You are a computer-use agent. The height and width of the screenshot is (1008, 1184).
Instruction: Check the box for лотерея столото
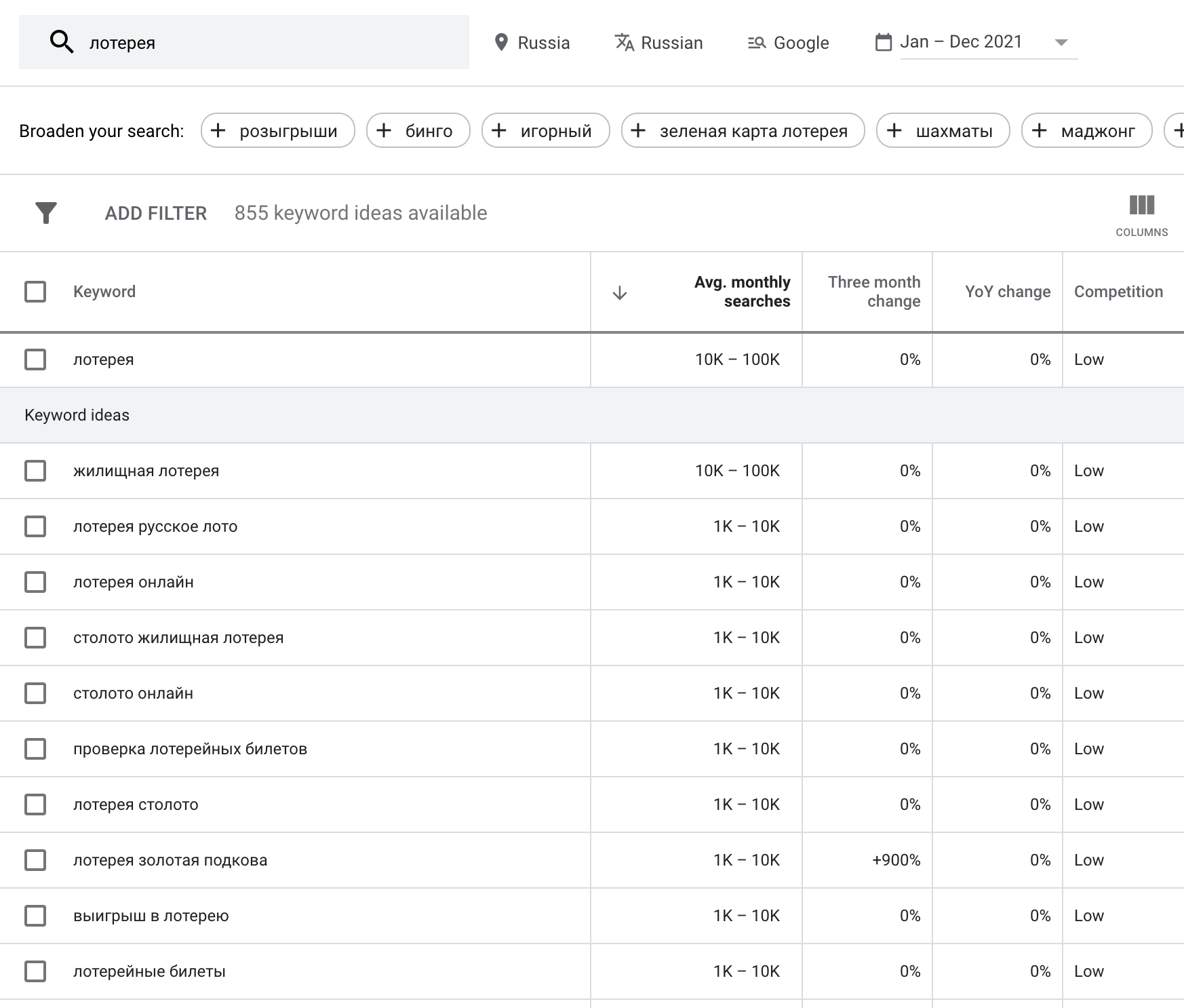coord(35,805)
